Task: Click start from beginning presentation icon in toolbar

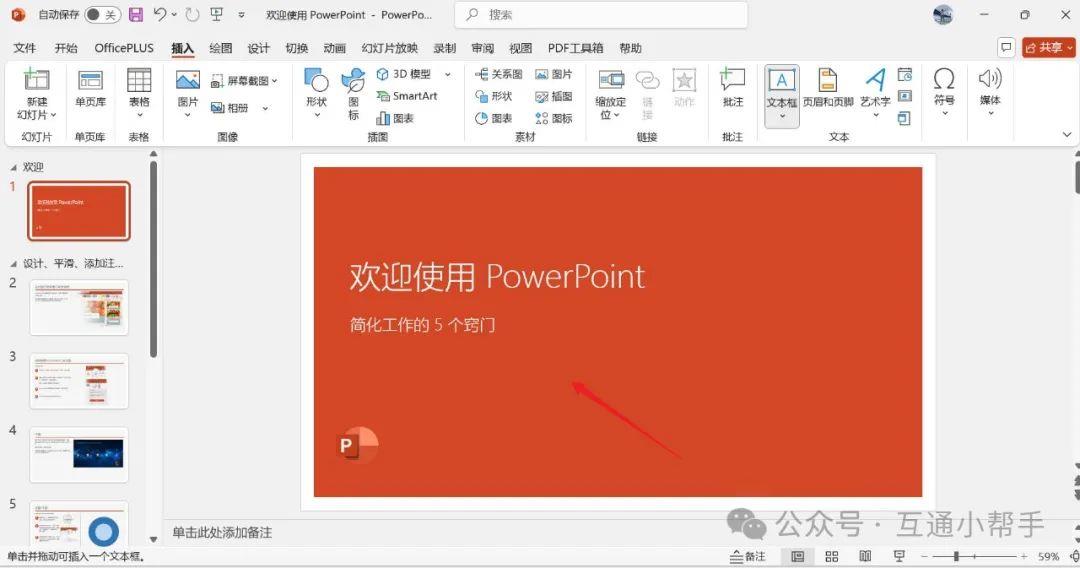Action: coord(217,14)
